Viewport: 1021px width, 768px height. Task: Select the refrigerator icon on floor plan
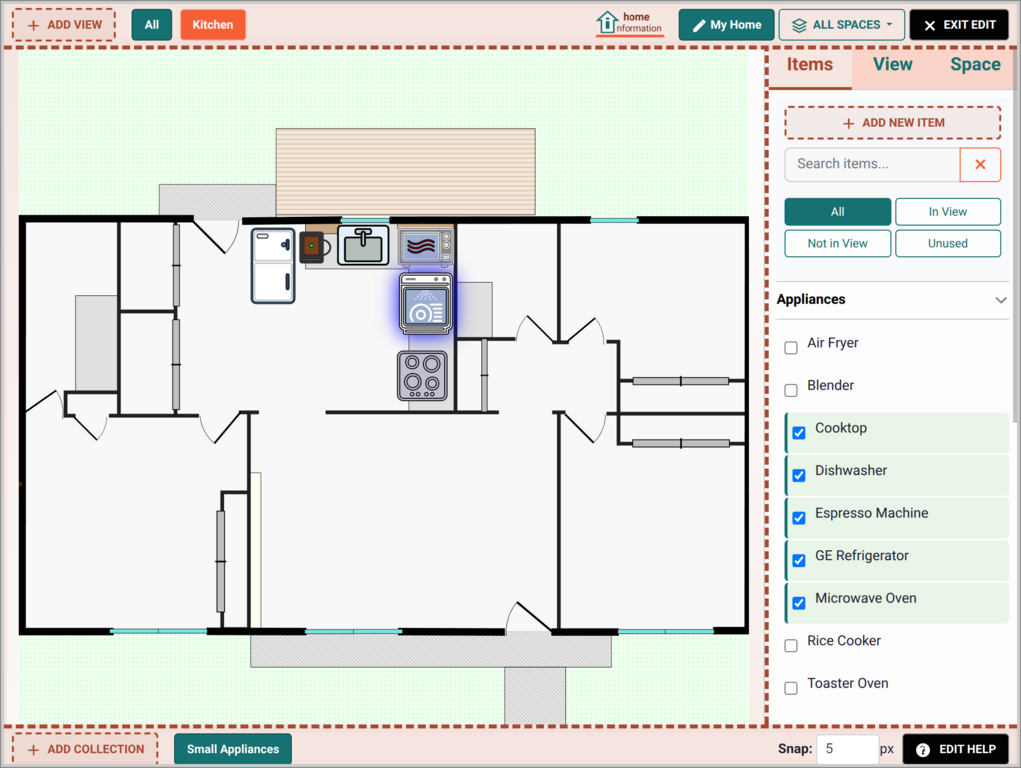click(x=273, y=265)
